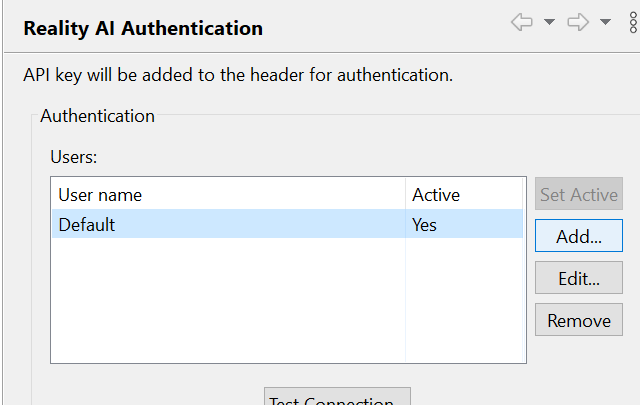Open the three-dot view menu icon
The height and width of the screenshot is (405, 640).
[x=633, y=23]
